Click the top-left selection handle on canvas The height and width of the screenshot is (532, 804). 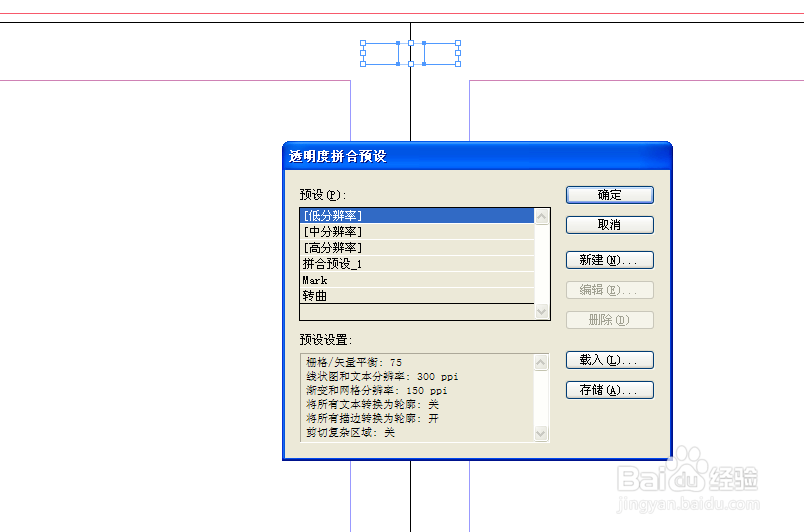coord(363,43)
